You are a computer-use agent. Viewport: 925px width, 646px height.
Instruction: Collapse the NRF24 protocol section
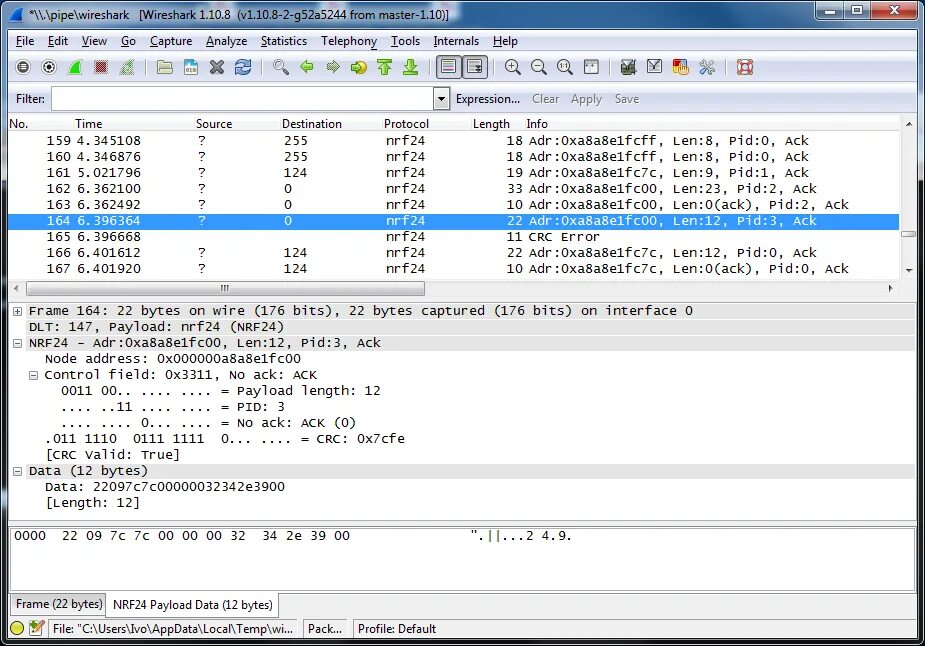click(17, 342)
